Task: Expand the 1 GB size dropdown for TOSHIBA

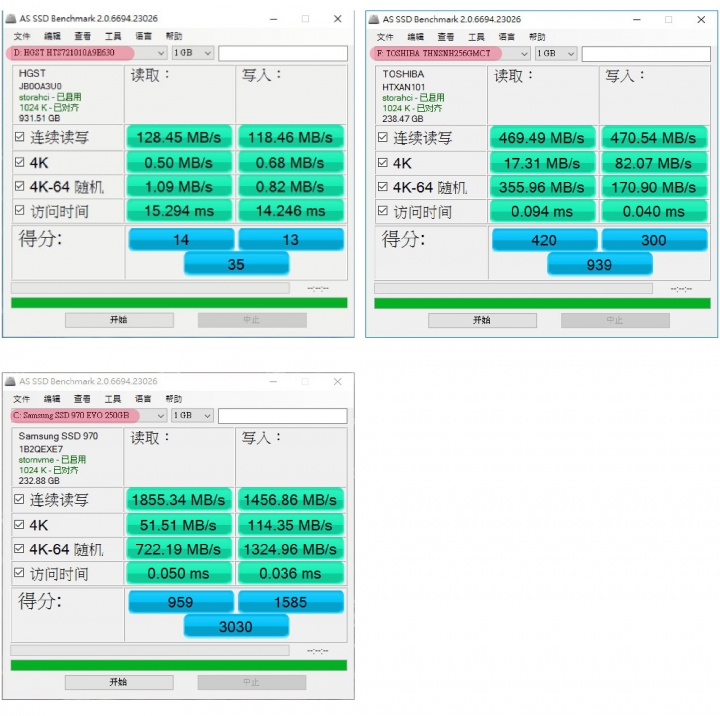Action: (x=556, y=54)
